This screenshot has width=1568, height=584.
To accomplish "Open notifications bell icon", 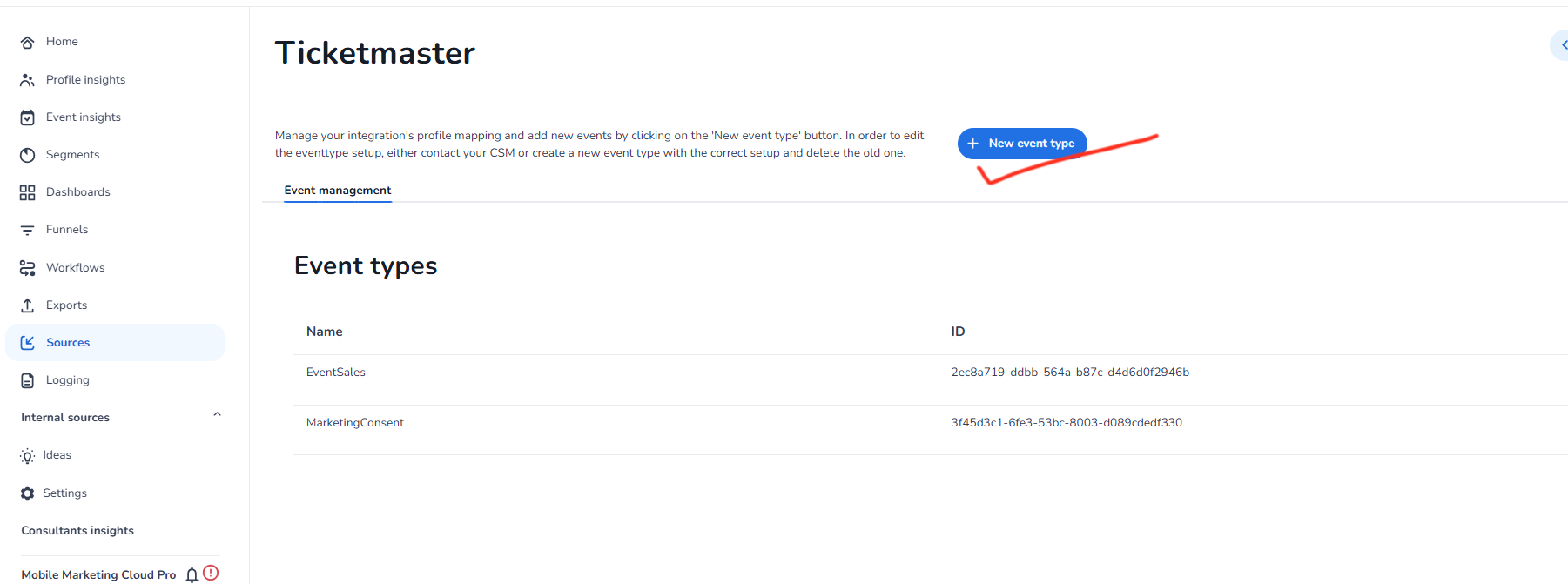I will (x=192, y=574).
